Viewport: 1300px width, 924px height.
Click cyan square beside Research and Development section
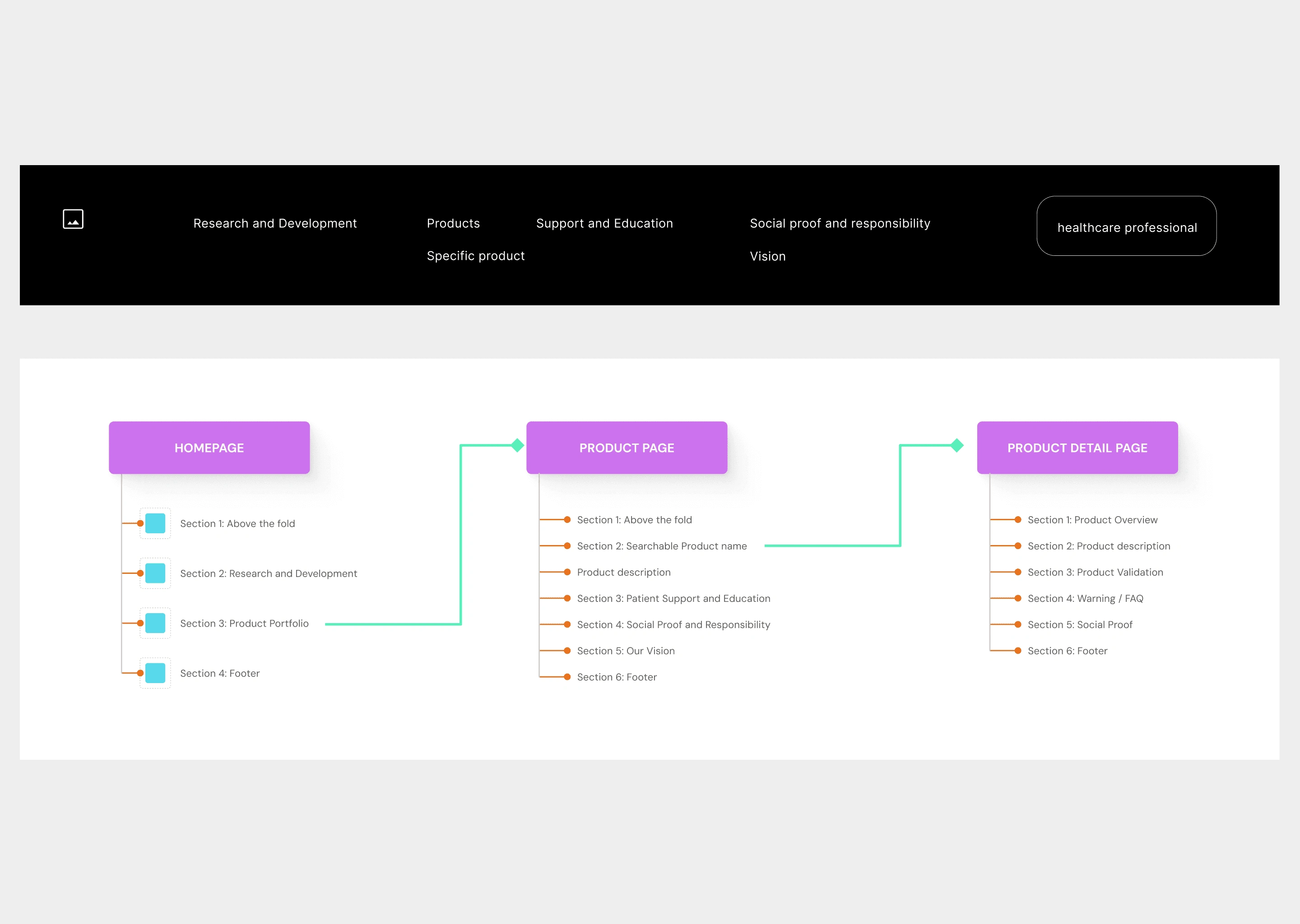pyautogui.click(x=155, y=573)
